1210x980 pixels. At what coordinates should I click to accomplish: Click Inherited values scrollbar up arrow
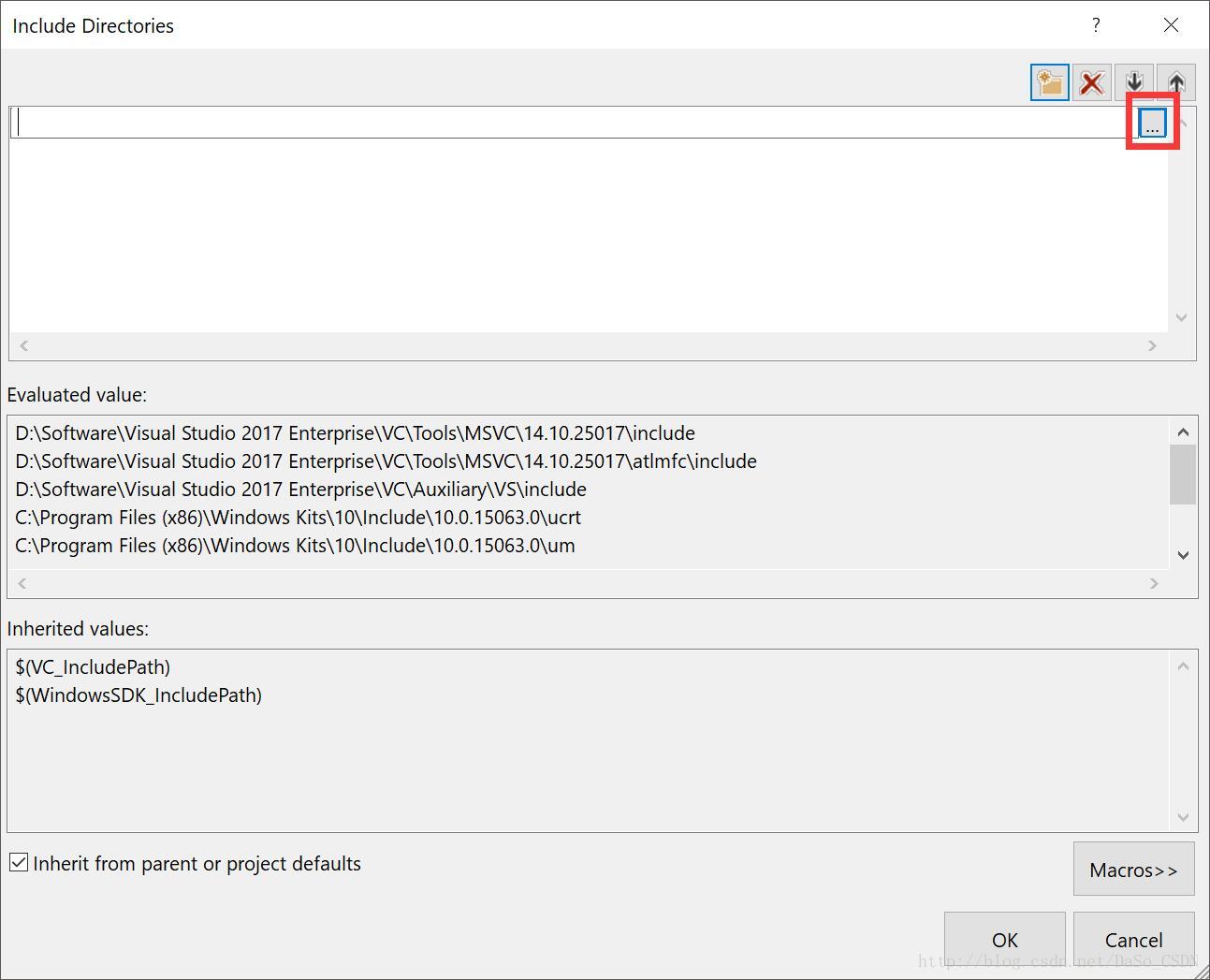click(1183, 666)
